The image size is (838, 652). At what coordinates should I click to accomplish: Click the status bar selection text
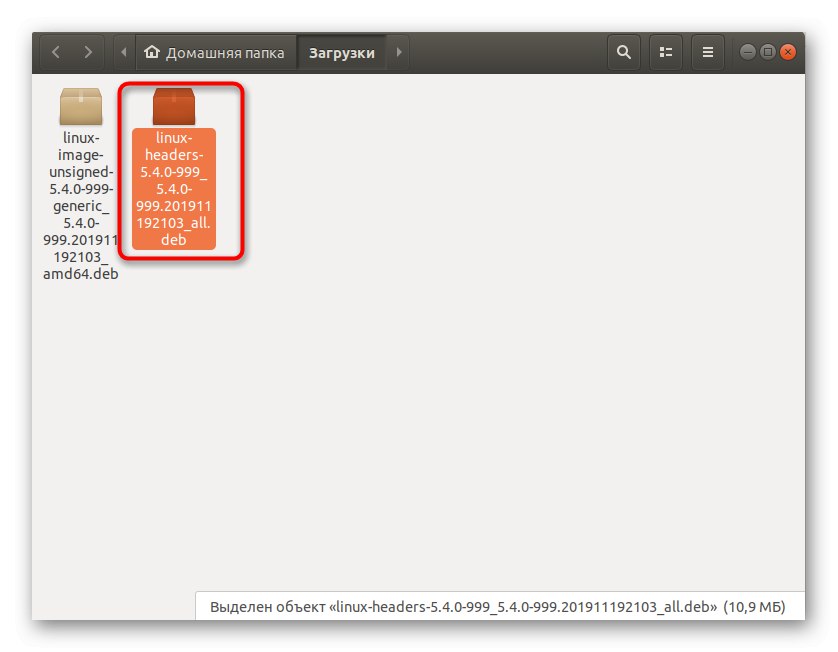pyautogui.click(x=498, y=607)
